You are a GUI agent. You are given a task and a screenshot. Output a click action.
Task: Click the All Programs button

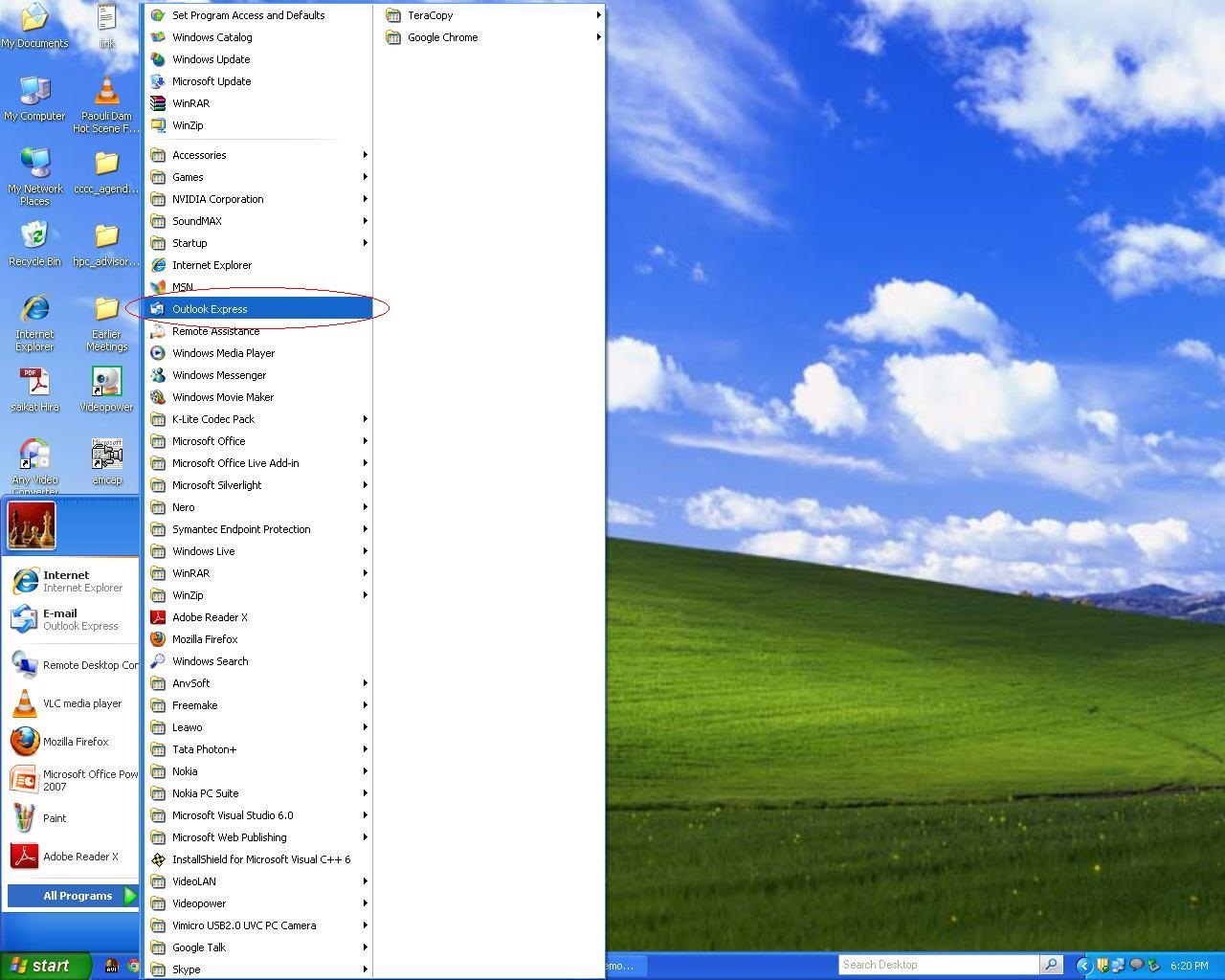click(74, 896)
